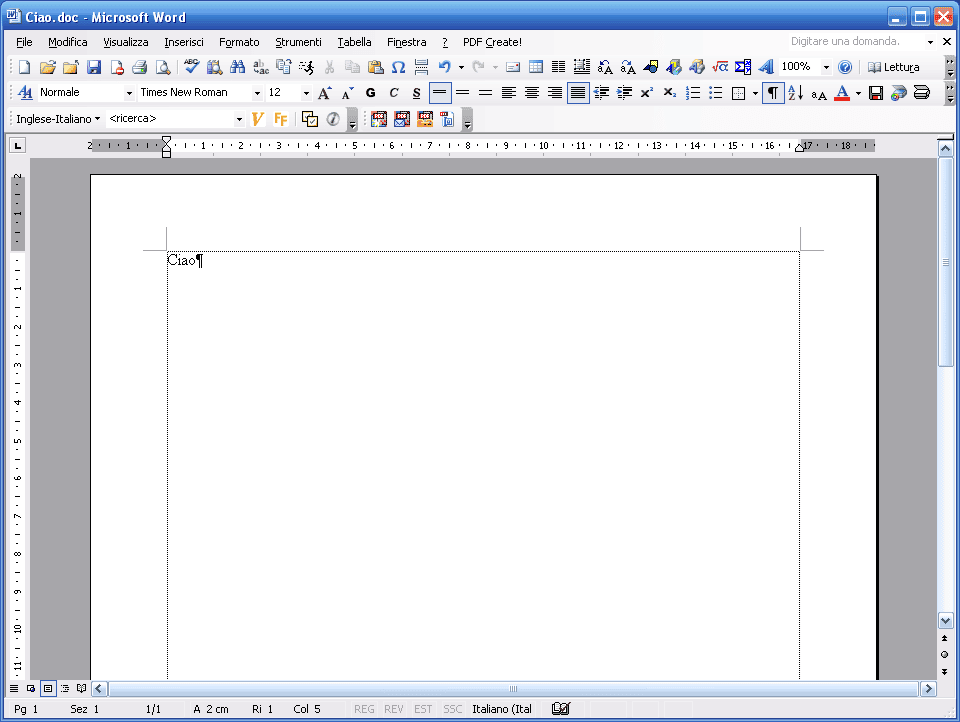Image resolution: width=960 pixels, height=722 pixels.
Task: Open the Modifica menu
Action: coord(67,42)
